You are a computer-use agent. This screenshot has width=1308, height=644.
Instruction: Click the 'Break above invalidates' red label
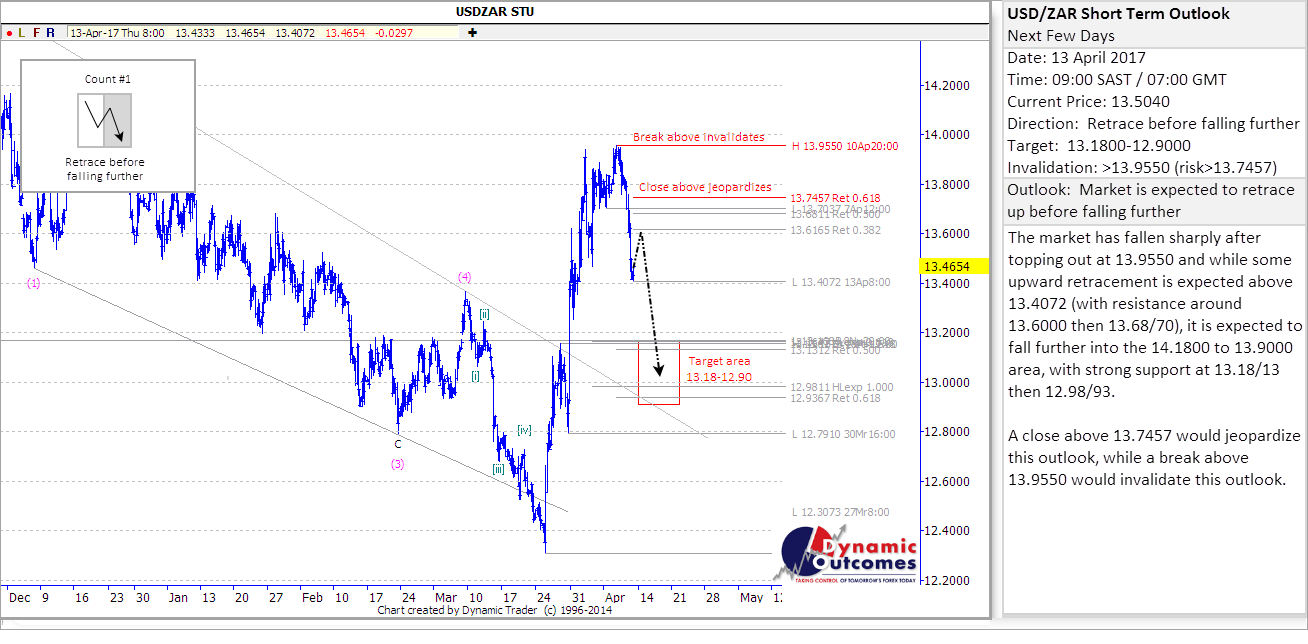699,137
